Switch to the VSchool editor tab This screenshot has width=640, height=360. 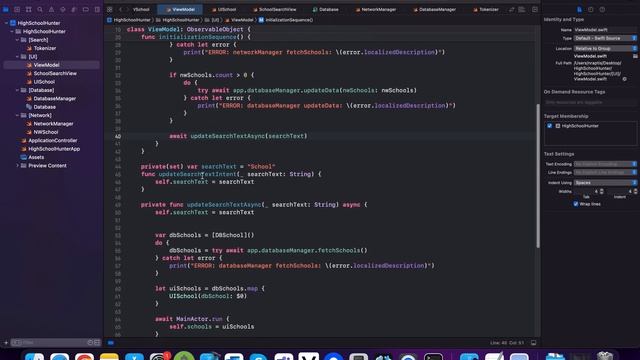point(141,9)
